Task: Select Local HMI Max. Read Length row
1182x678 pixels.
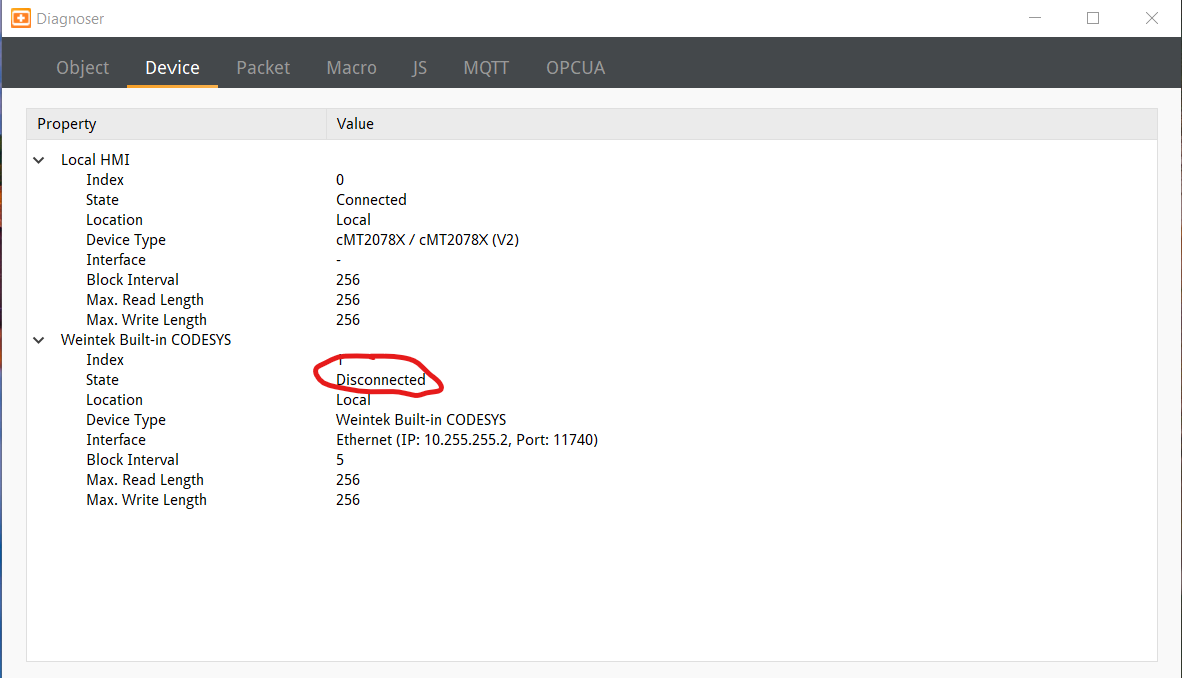Action: tap(145, 300)
